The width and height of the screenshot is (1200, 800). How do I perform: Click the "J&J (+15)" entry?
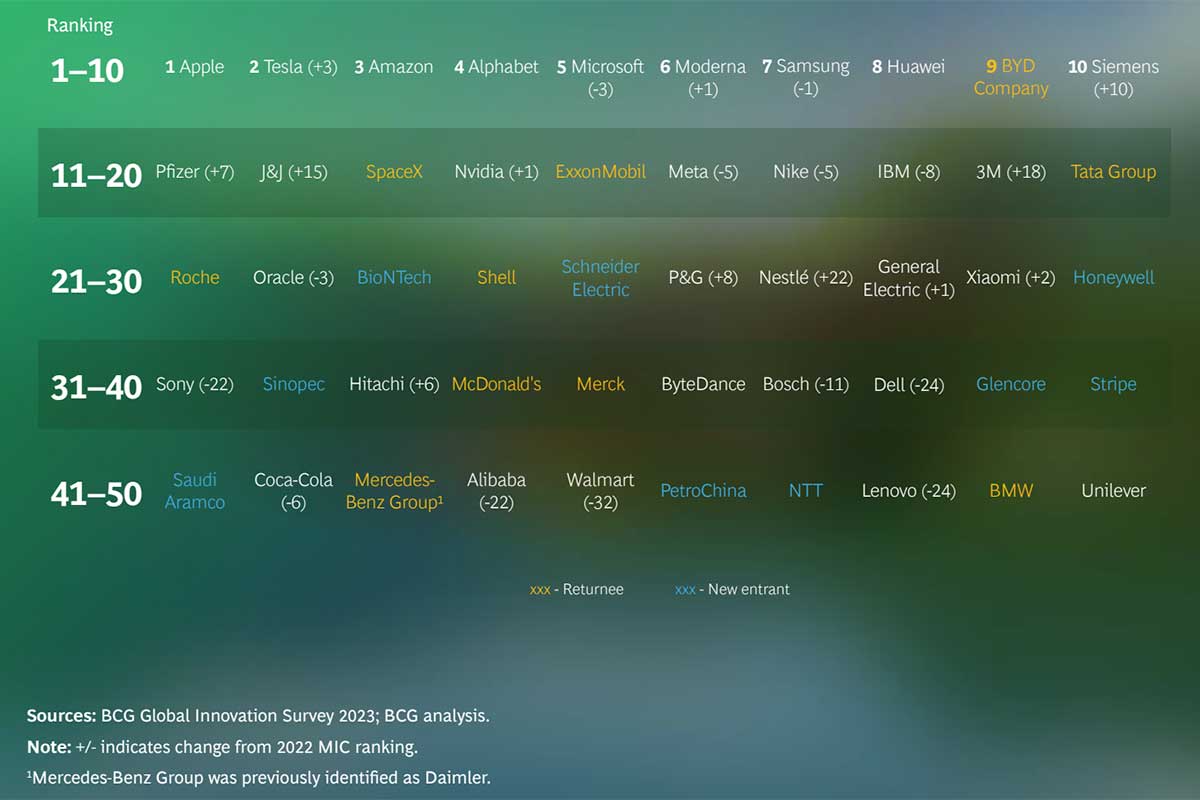pyautogui.click(x=294, y=172)
